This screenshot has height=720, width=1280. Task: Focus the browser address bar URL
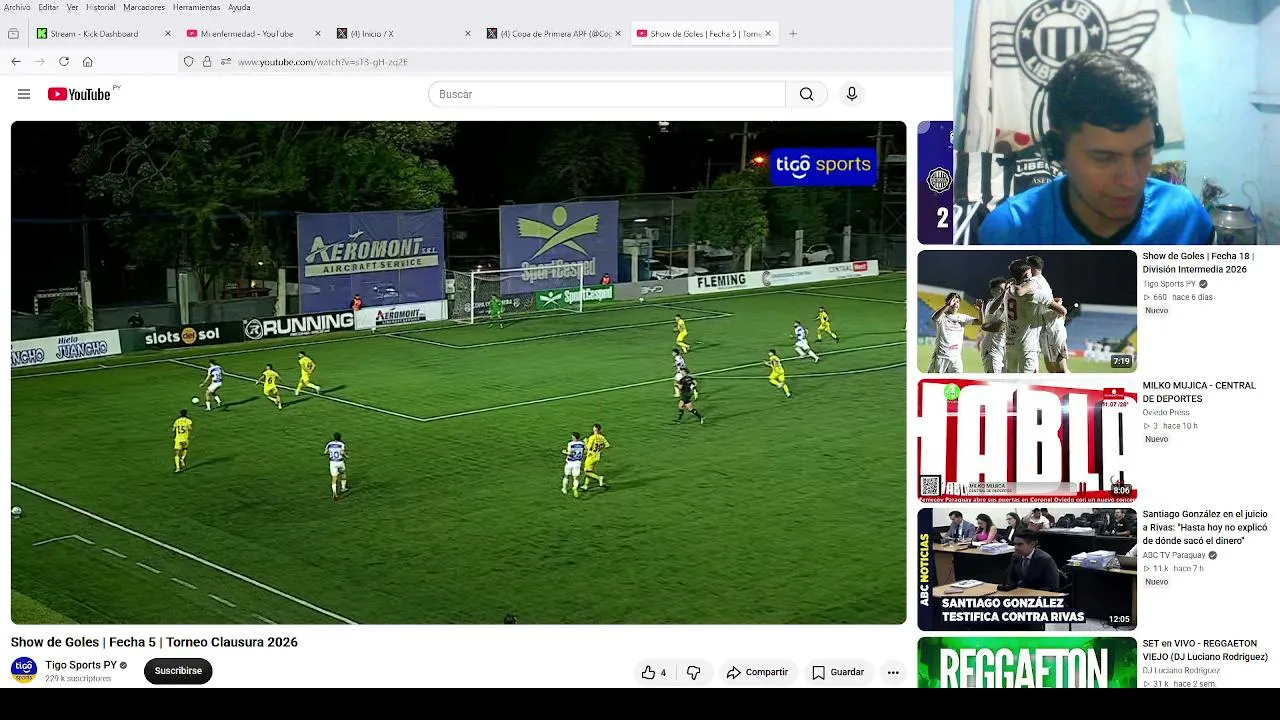pos(322,62)
